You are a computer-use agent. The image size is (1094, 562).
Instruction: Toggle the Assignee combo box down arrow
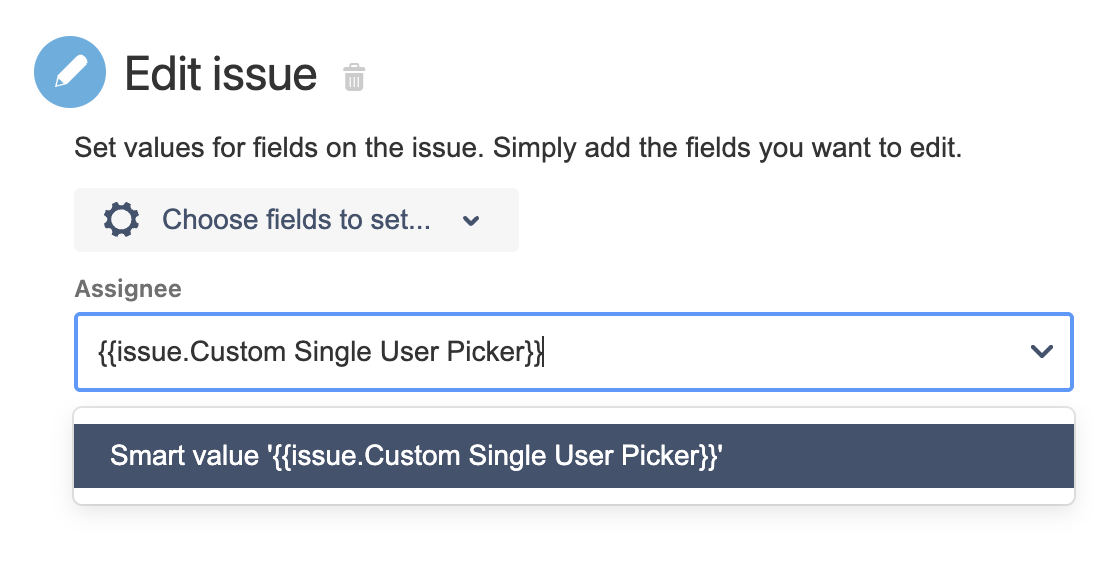coord(1041,351)
